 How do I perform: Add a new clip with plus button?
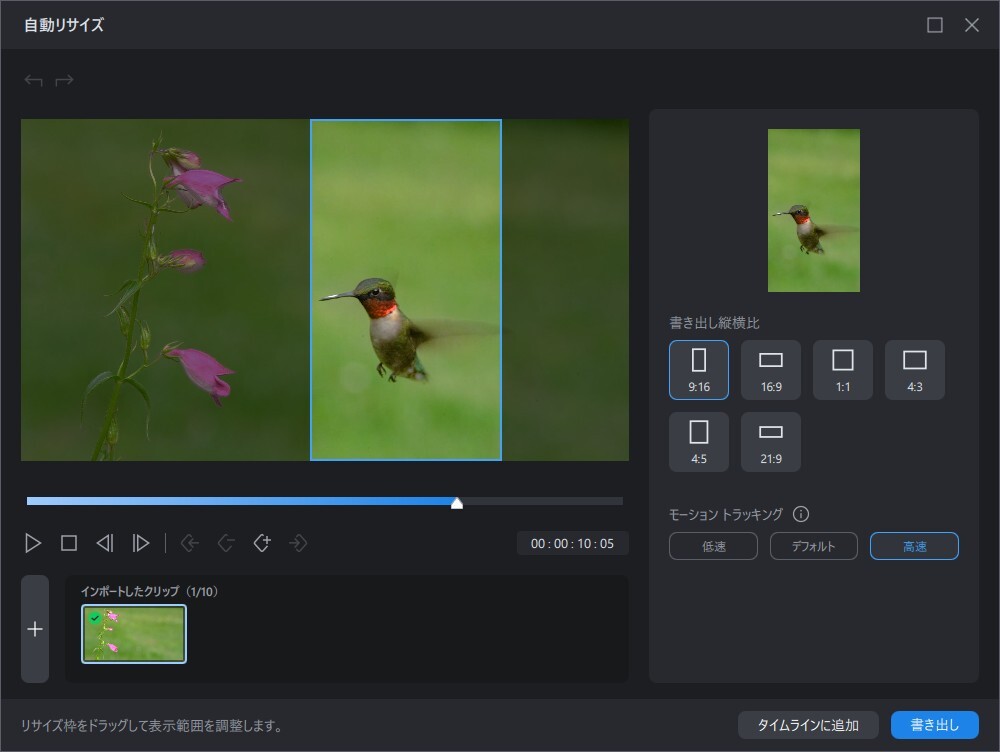[x=35, y=629]
